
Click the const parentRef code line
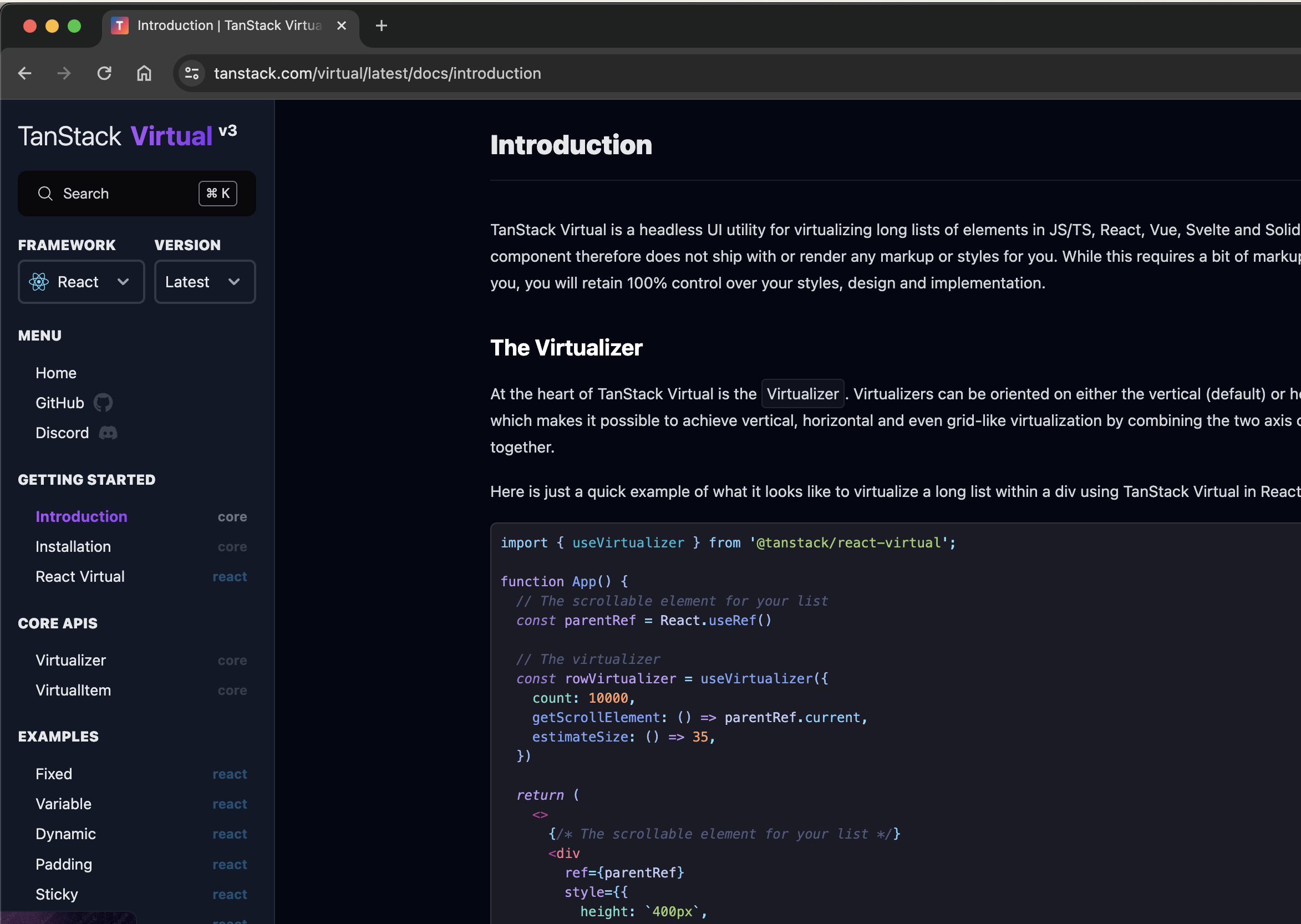click(x=644, y=621)
